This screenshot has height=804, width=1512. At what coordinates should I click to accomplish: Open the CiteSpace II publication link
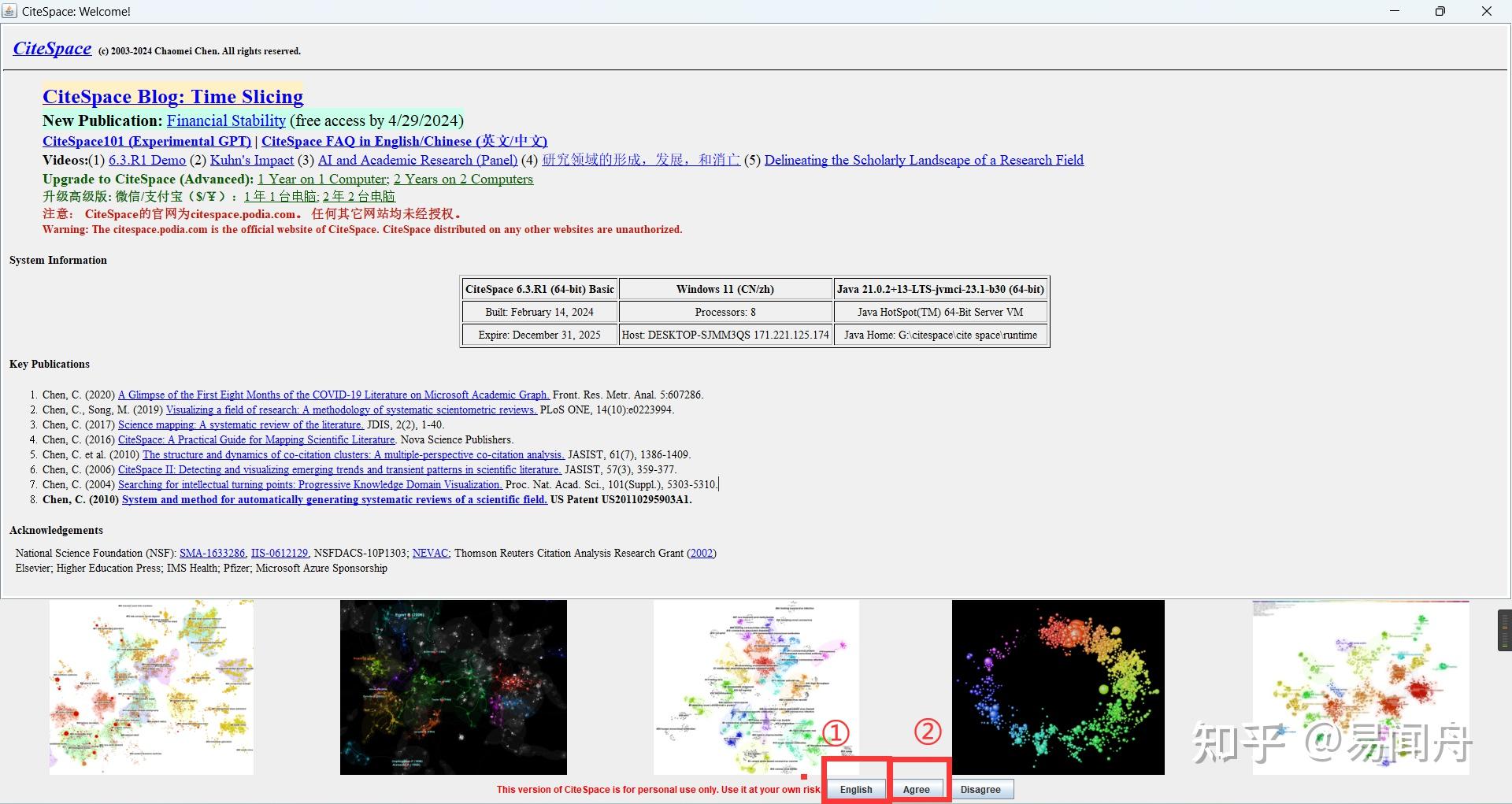tap(339, 469)
